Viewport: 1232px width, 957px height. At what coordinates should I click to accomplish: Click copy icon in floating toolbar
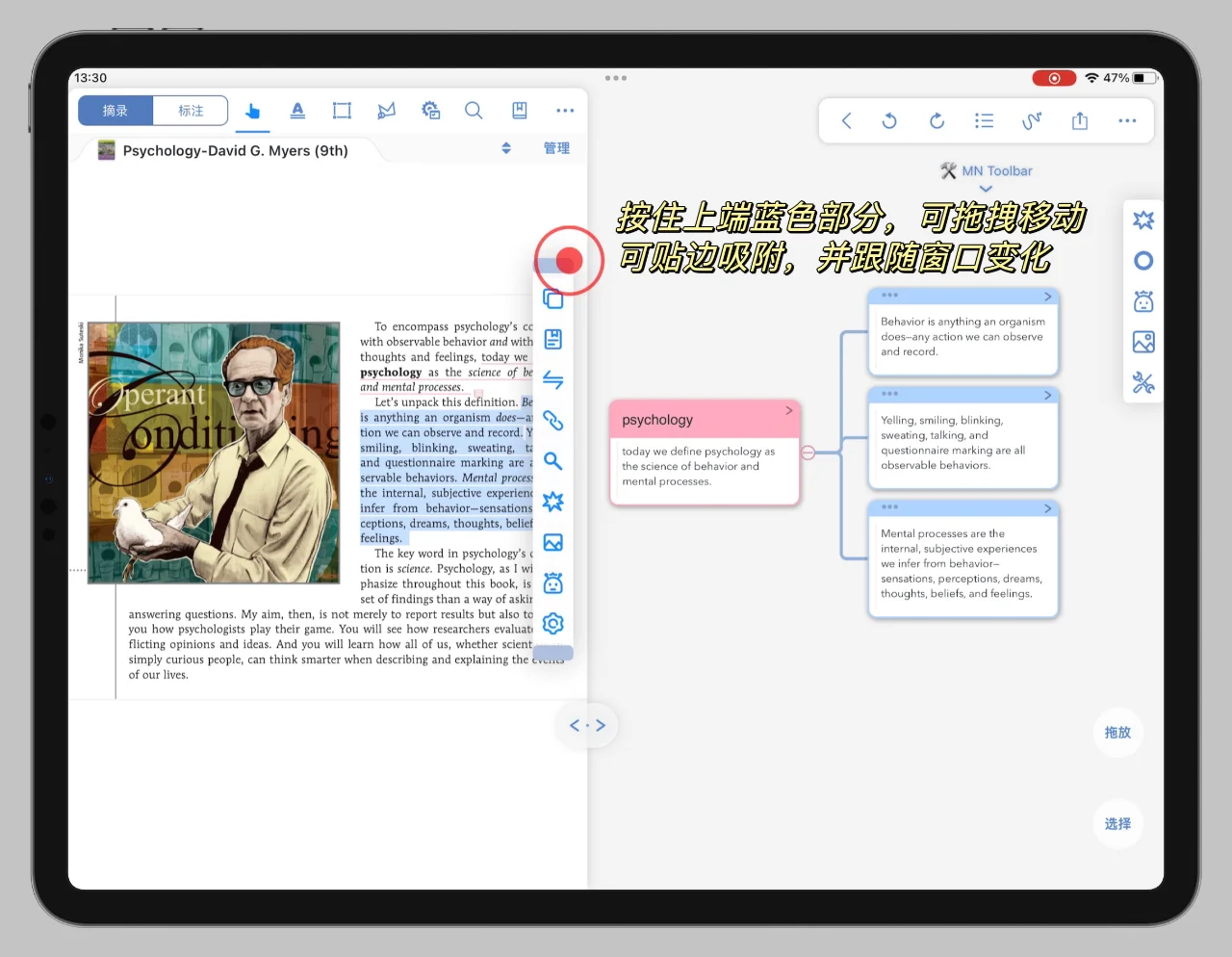click(553, 298)
